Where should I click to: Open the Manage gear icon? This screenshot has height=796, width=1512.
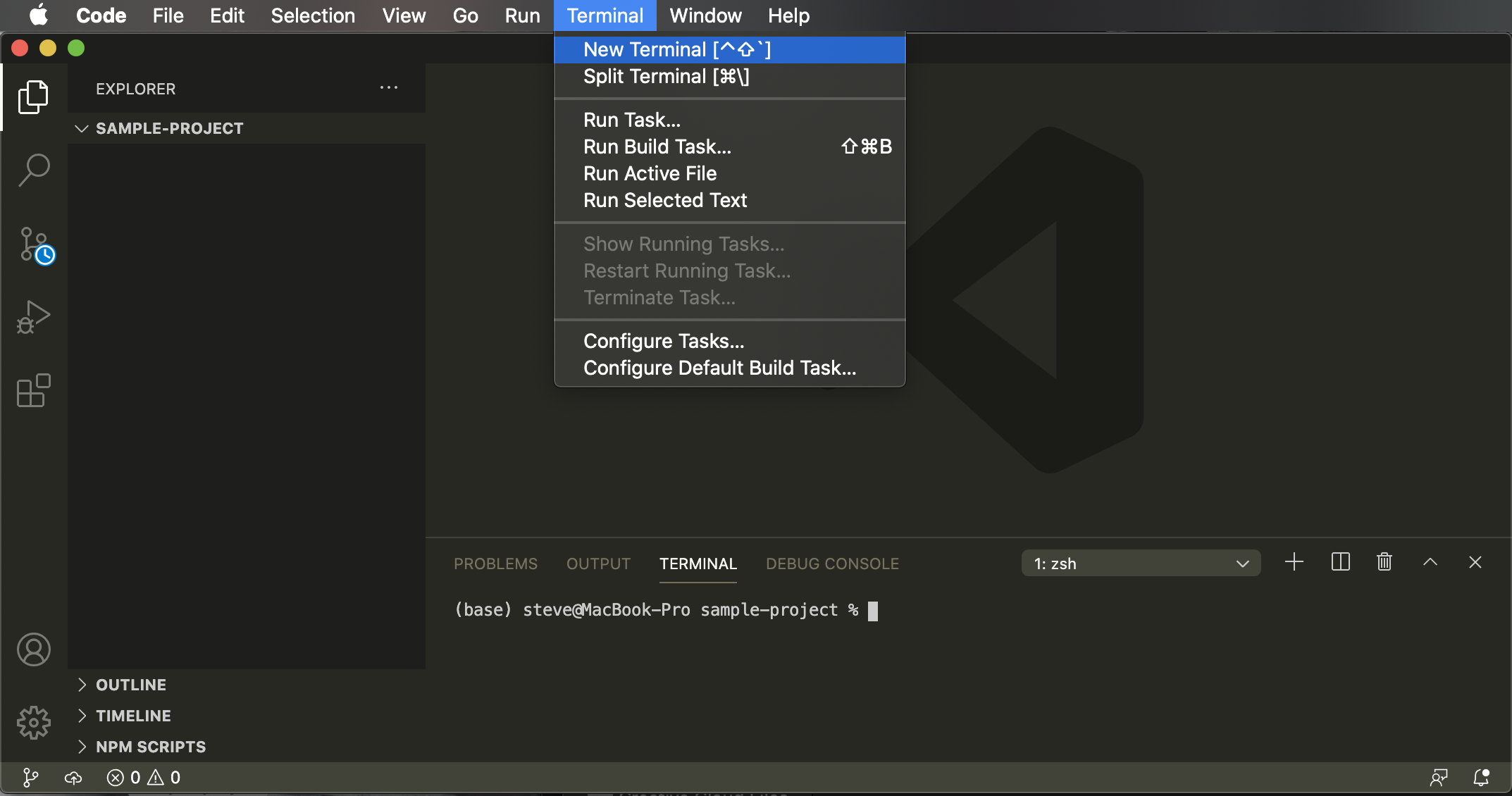33,723
